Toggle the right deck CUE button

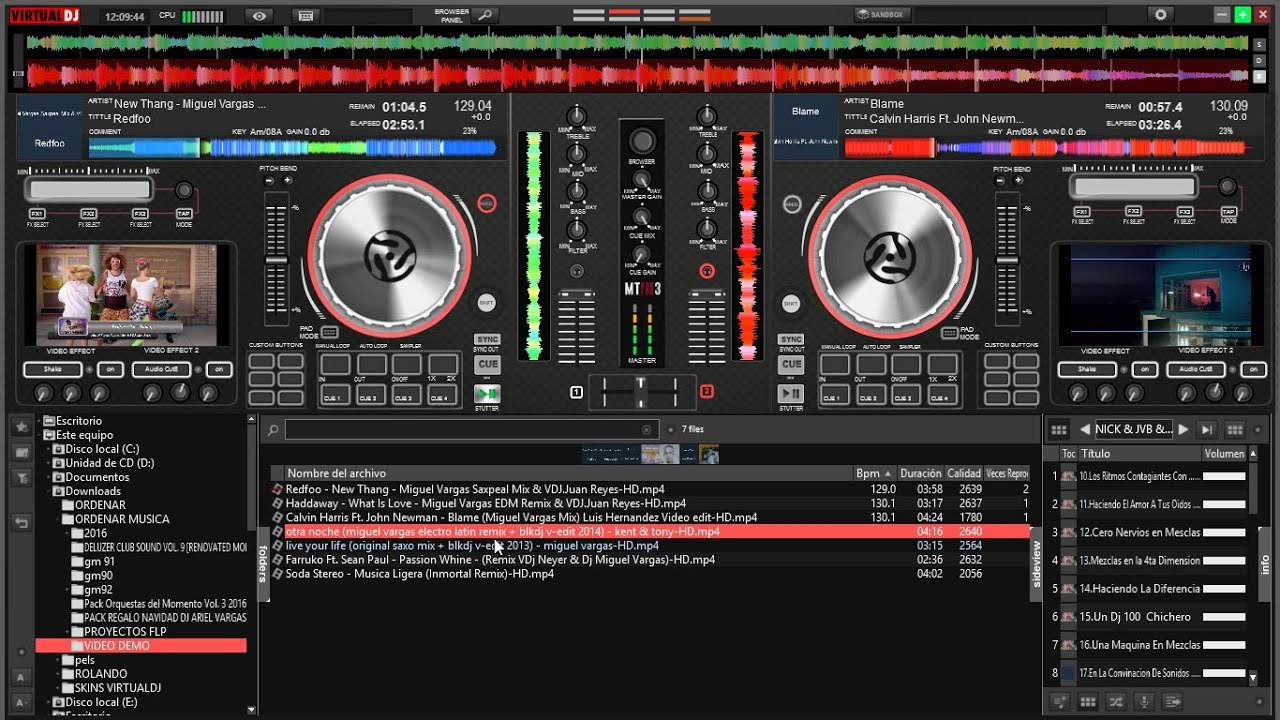(791, 365)
